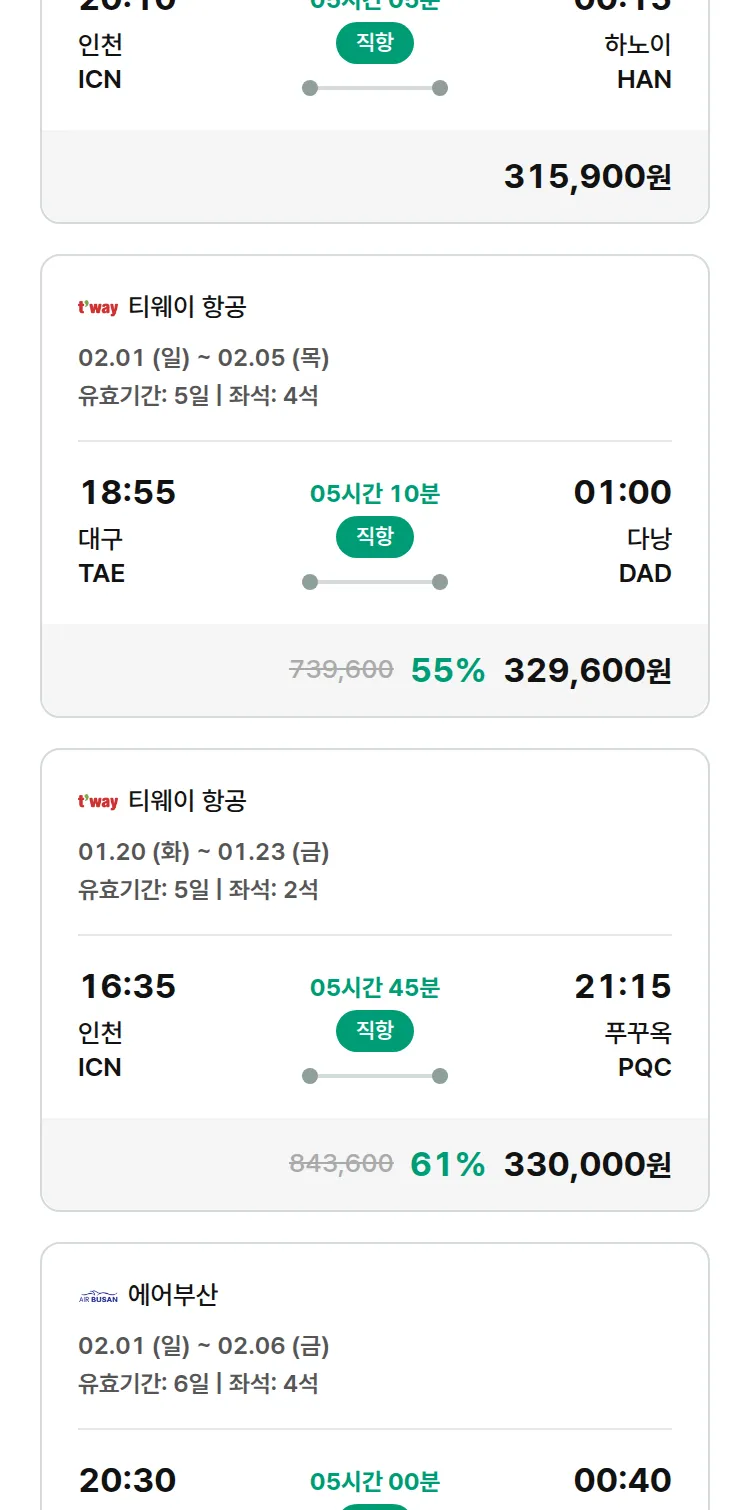Screen dimensions: 750x1510
Task: Select the 329,600원 discounted fare
Action: pos(587,670)
